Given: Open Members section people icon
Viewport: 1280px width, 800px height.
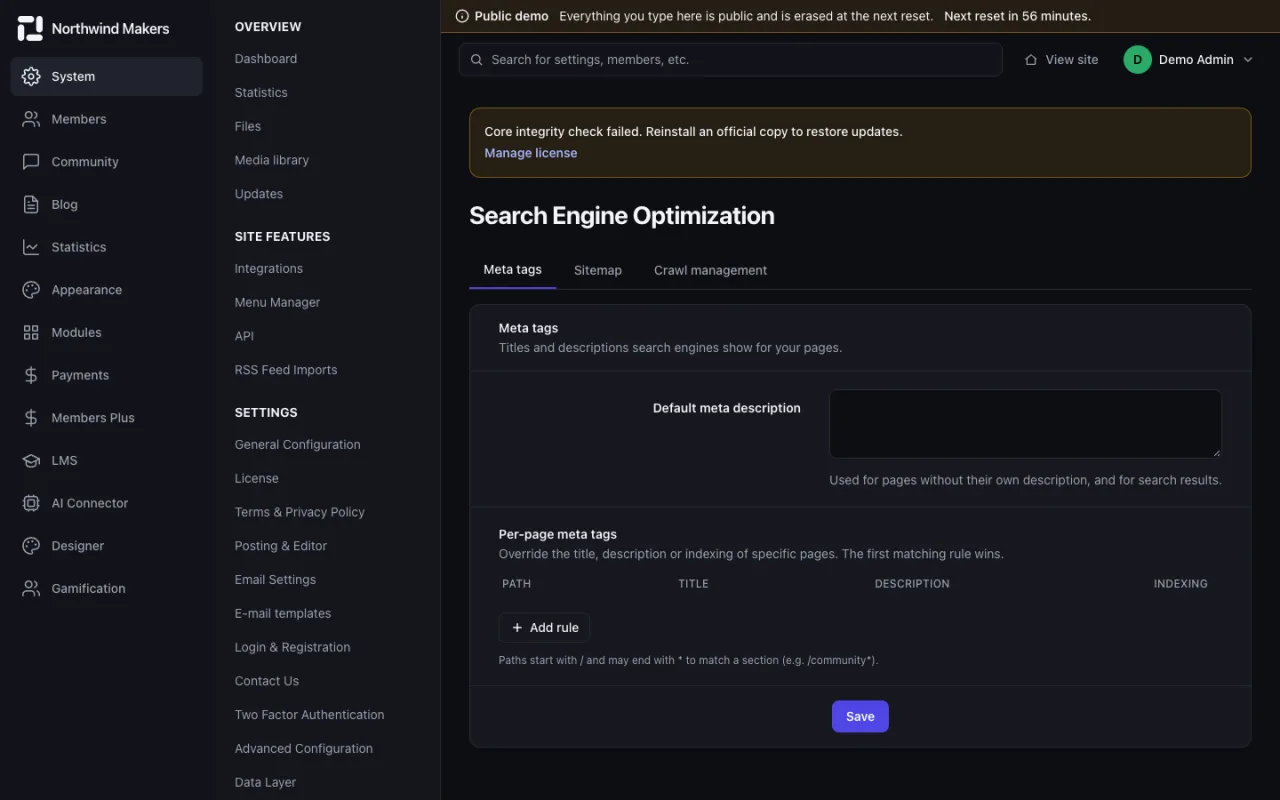Looking at the screenshot, I should tap(31, 119).
